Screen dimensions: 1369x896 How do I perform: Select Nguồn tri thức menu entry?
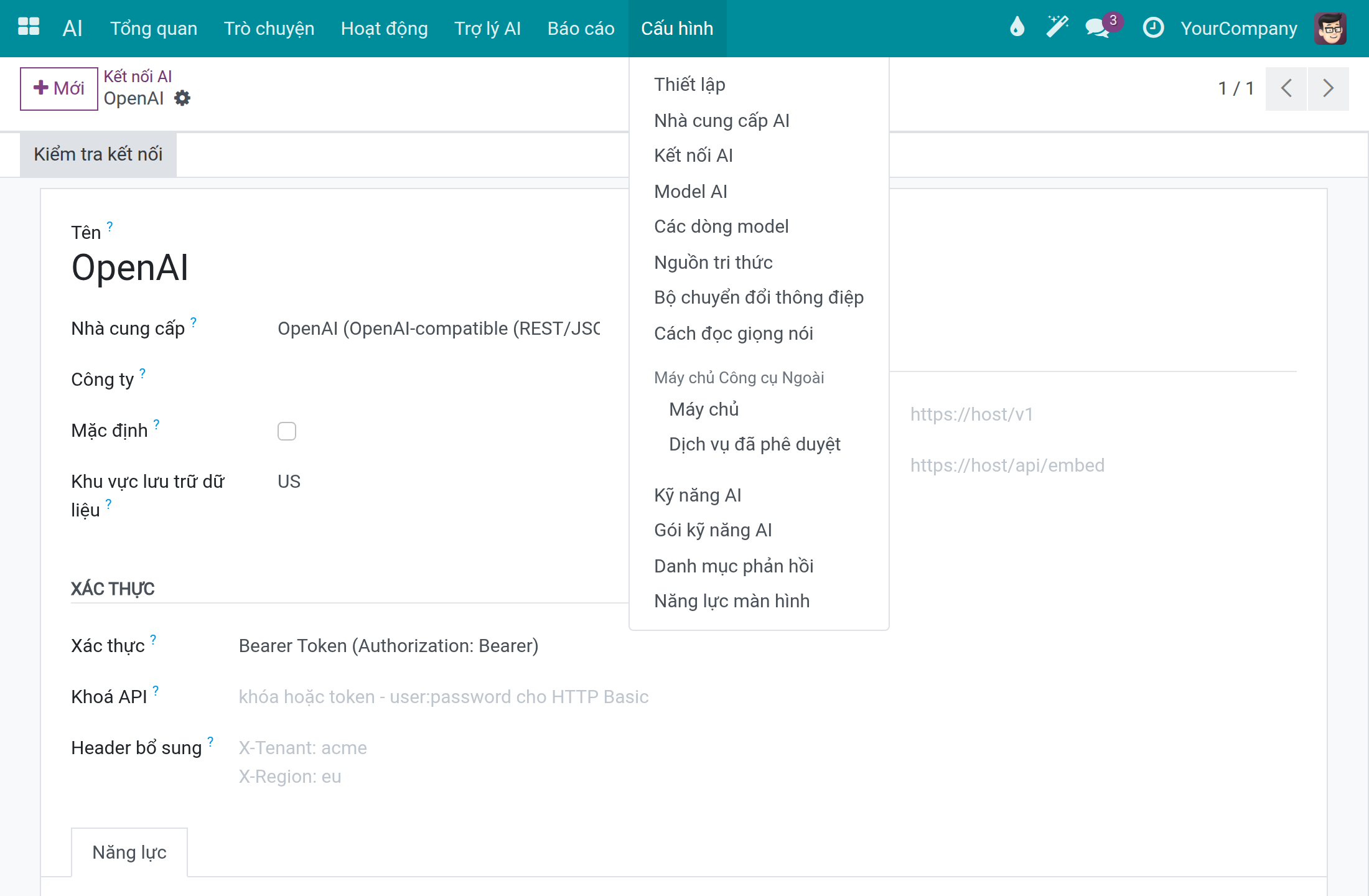(x=759, y=263)
